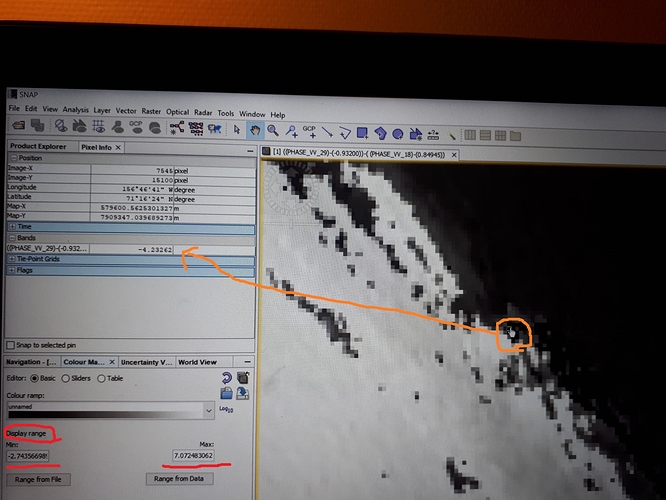The width and height of the screenshot is (666, 500).
Task: Expand the Tie-Point Grids section
Action: coord(12,259)
